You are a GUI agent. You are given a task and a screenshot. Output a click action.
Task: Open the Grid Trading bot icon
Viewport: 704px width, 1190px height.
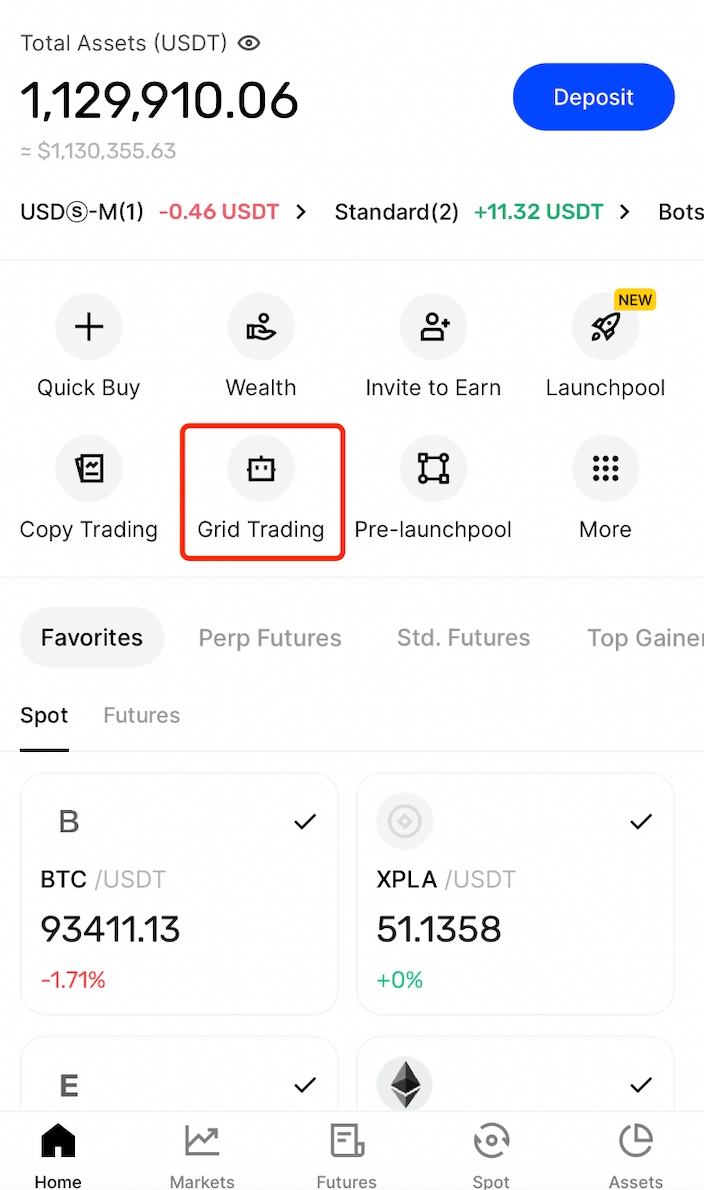(261, 468)
